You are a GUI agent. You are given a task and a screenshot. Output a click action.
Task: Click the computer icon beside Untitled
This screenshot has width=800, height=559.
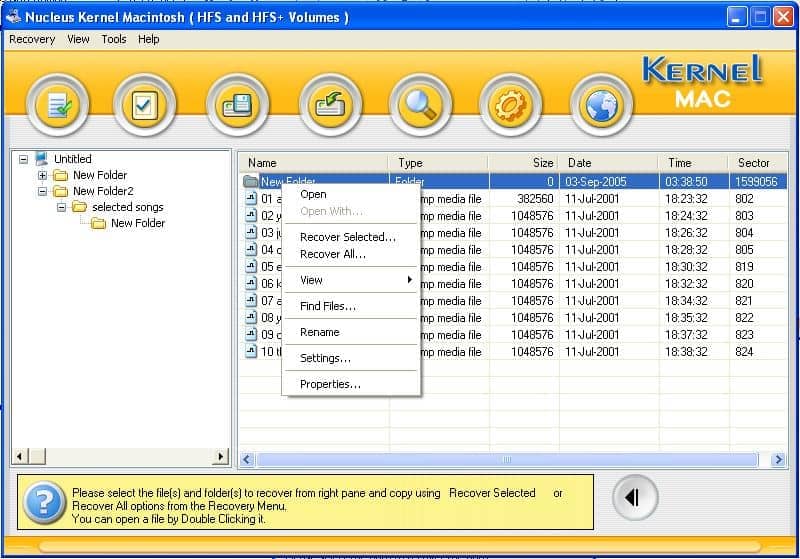click(42, 159)
